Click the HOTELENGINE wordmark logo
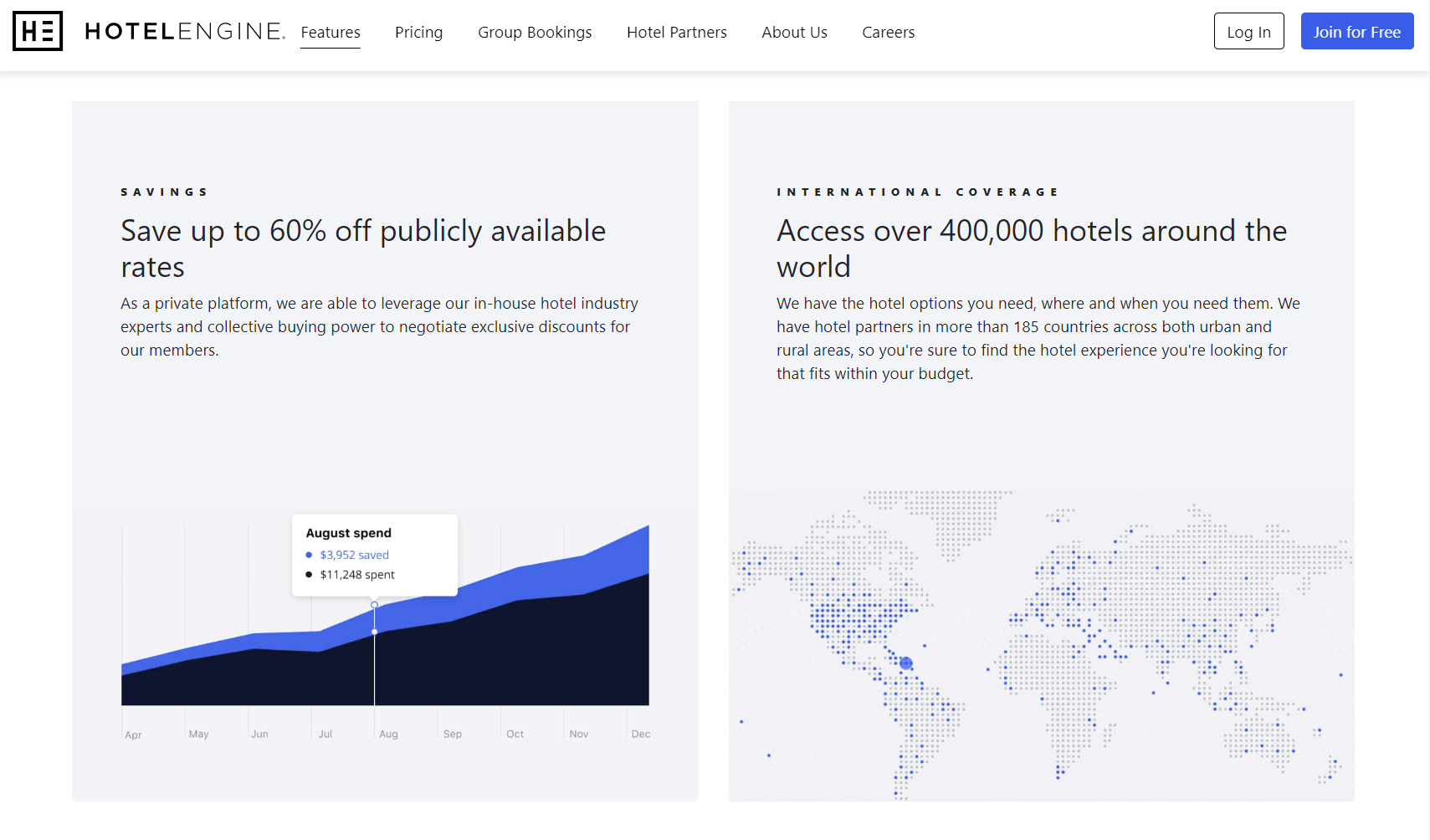Viewport: 1430px width, 840px height. pyautogui.click(x=184, y=32)
